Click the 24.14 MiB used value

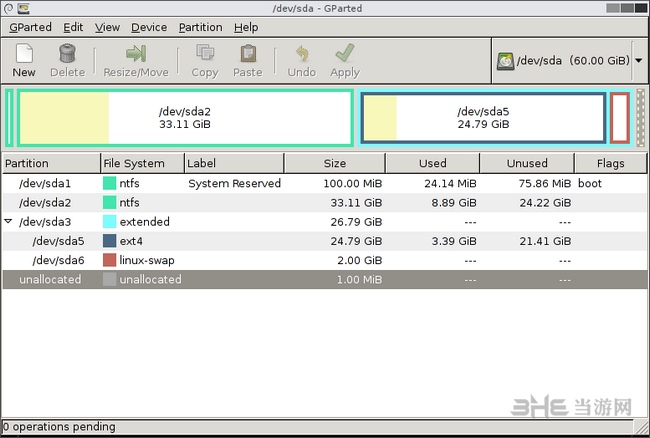[x=450, y=183]
